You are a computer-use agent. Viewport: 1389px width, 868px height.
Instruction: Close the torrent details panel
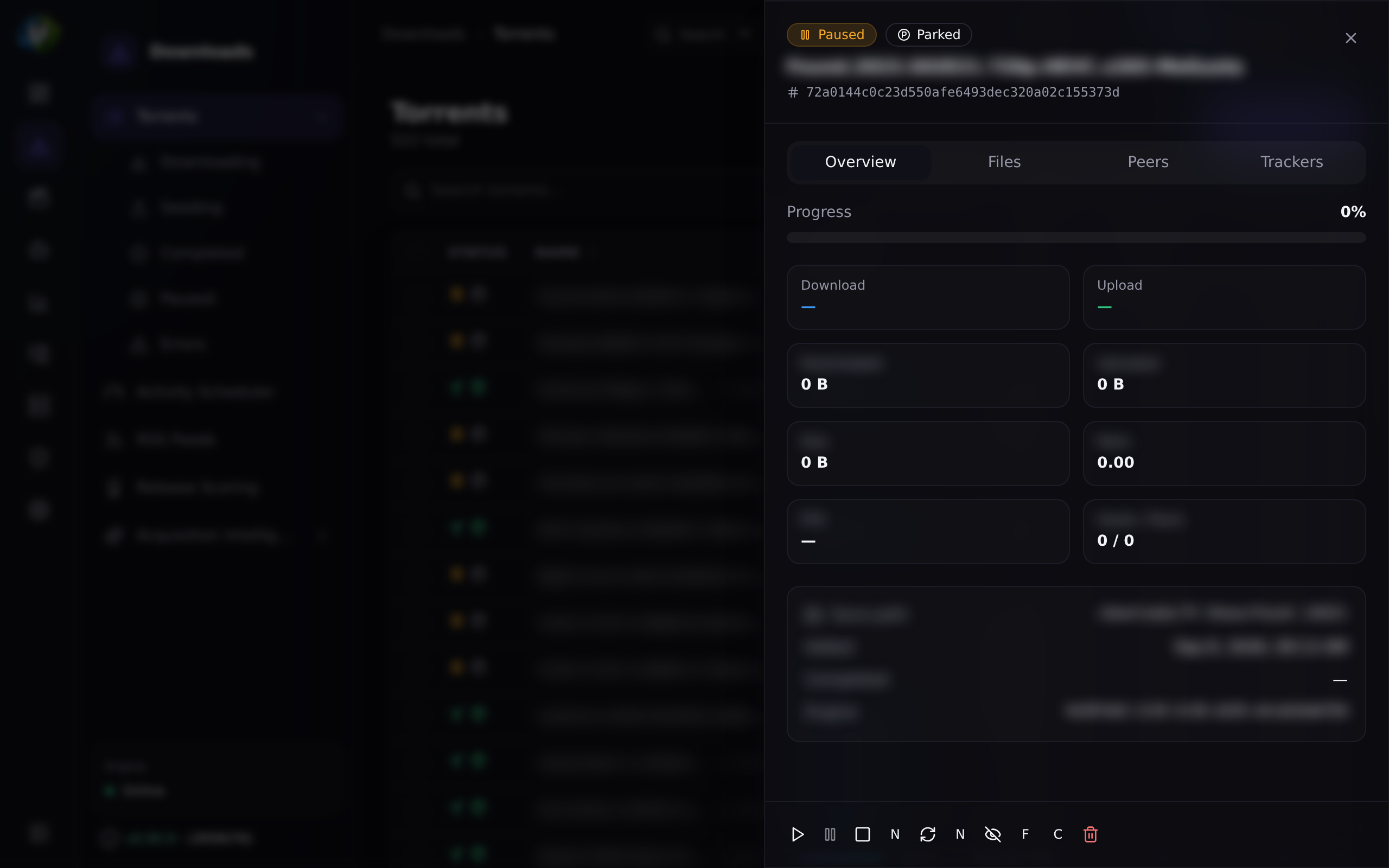(1350, 38)
